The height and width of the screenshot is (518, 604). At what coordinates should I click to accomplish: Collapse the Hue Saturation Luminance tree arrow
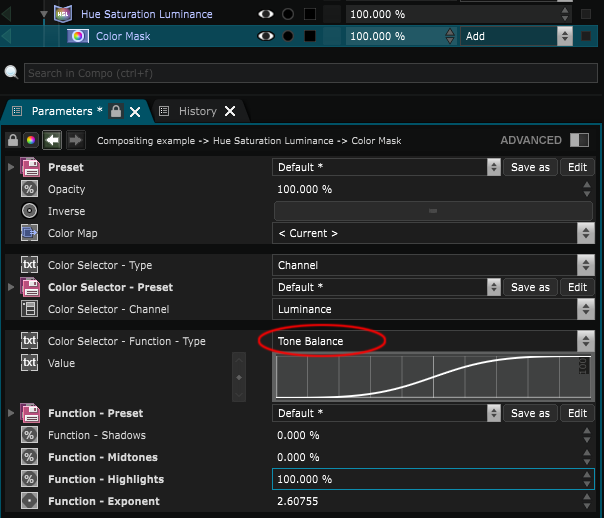click(44, 15)
